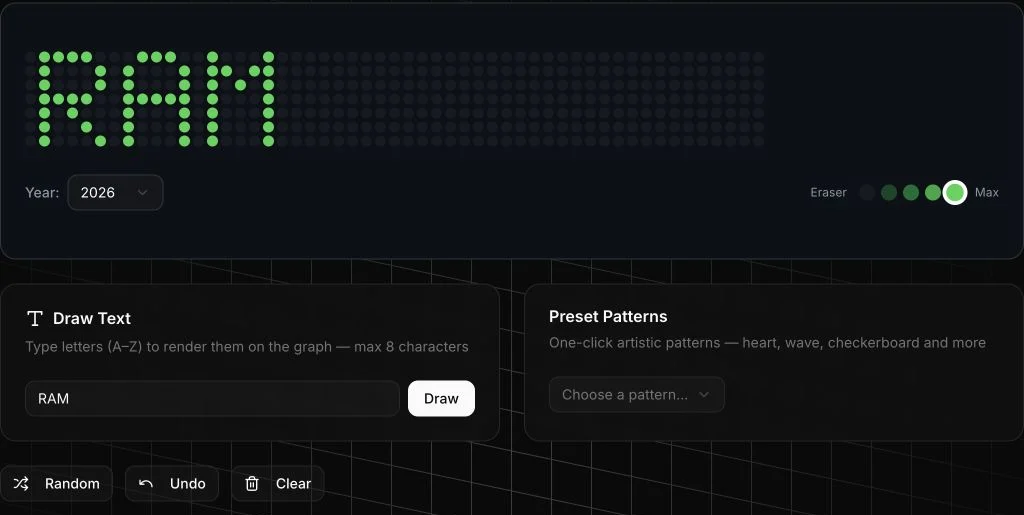Click the 'One-click artistic patterns' description text
The image size is (1024, 515).
point(767,343)
